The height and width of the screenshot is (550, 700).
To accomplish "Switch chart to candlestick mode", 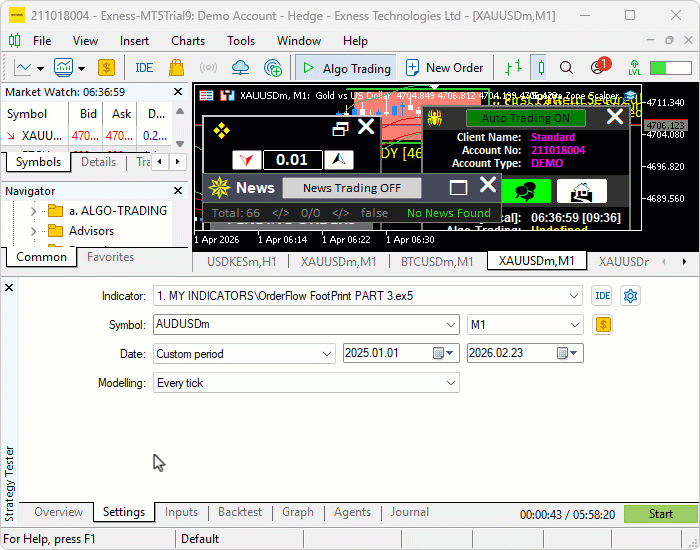I will (x=541, y=68).
